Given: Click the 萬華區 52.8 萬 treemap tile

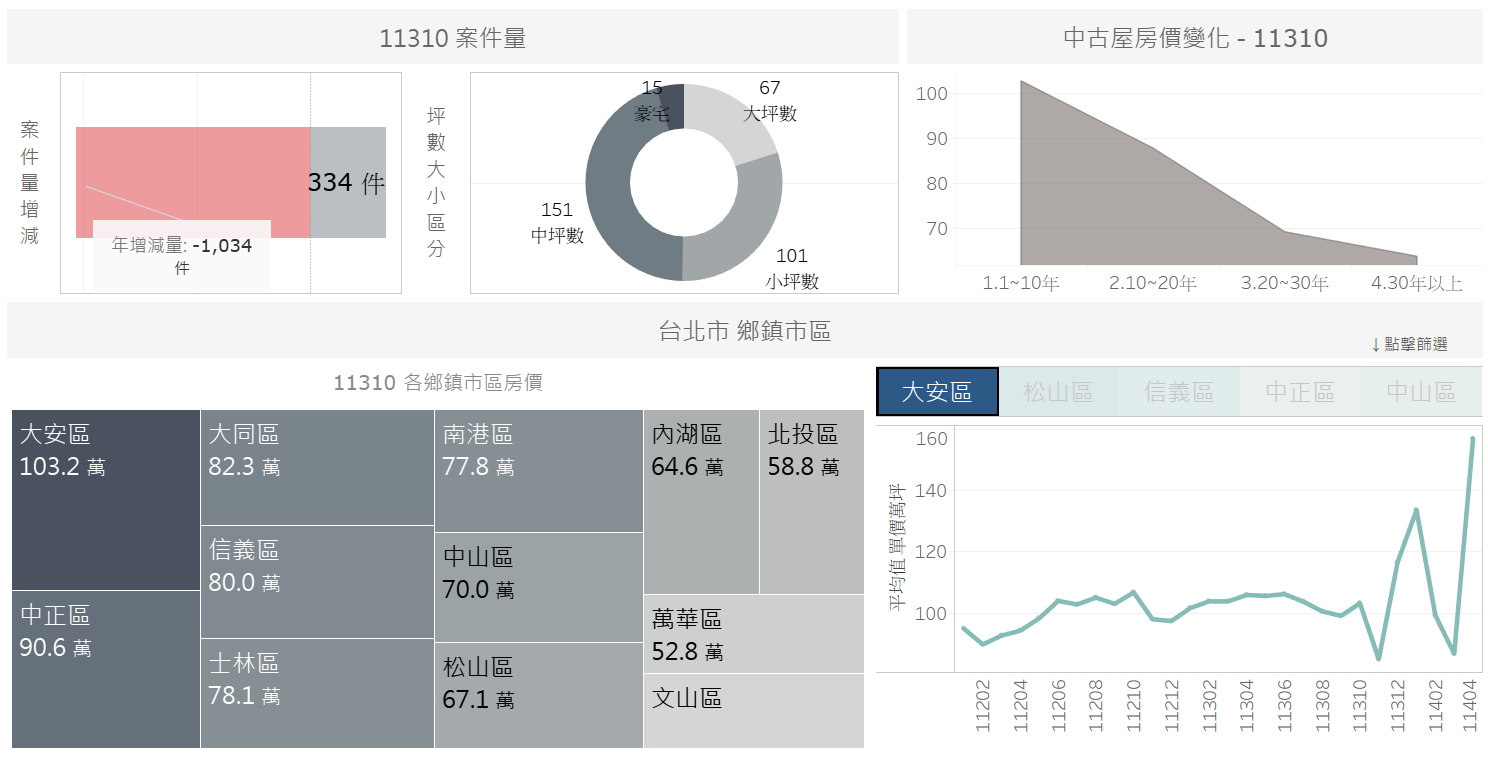Looking at the screenshot, I should (754, 634).
